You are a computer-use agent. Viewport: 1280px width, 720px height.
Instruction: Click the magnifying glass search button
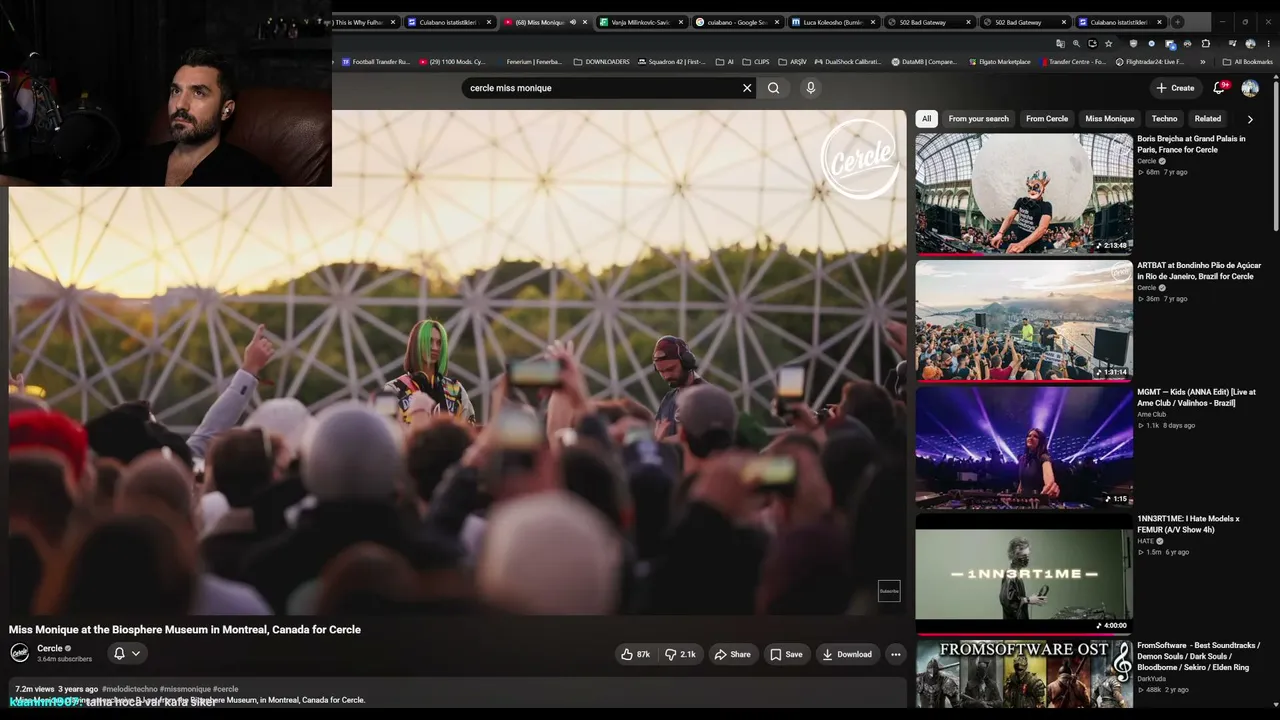click(773, 88)
